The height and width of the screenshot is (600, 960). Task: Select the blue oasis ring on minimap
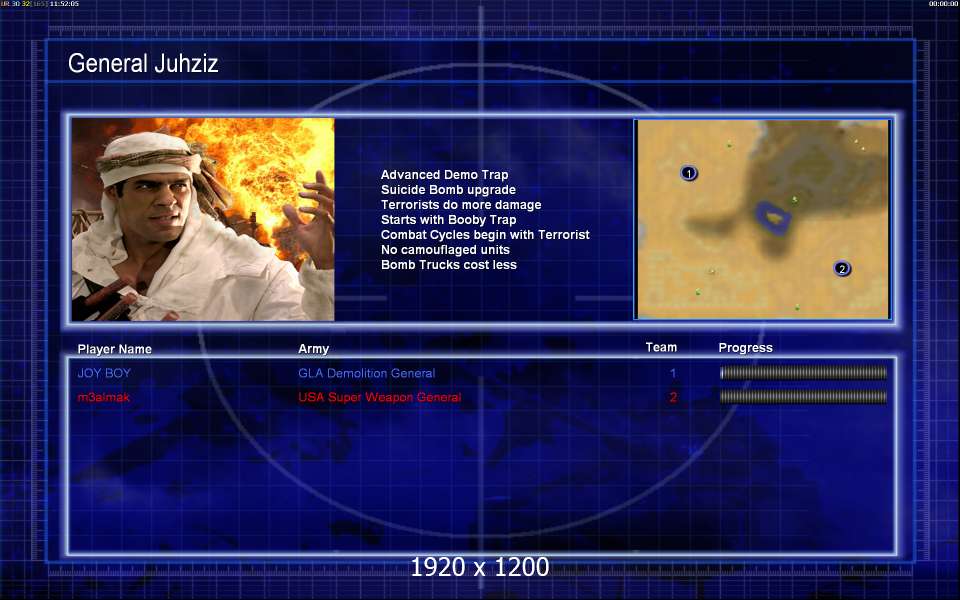pos(773,217)
